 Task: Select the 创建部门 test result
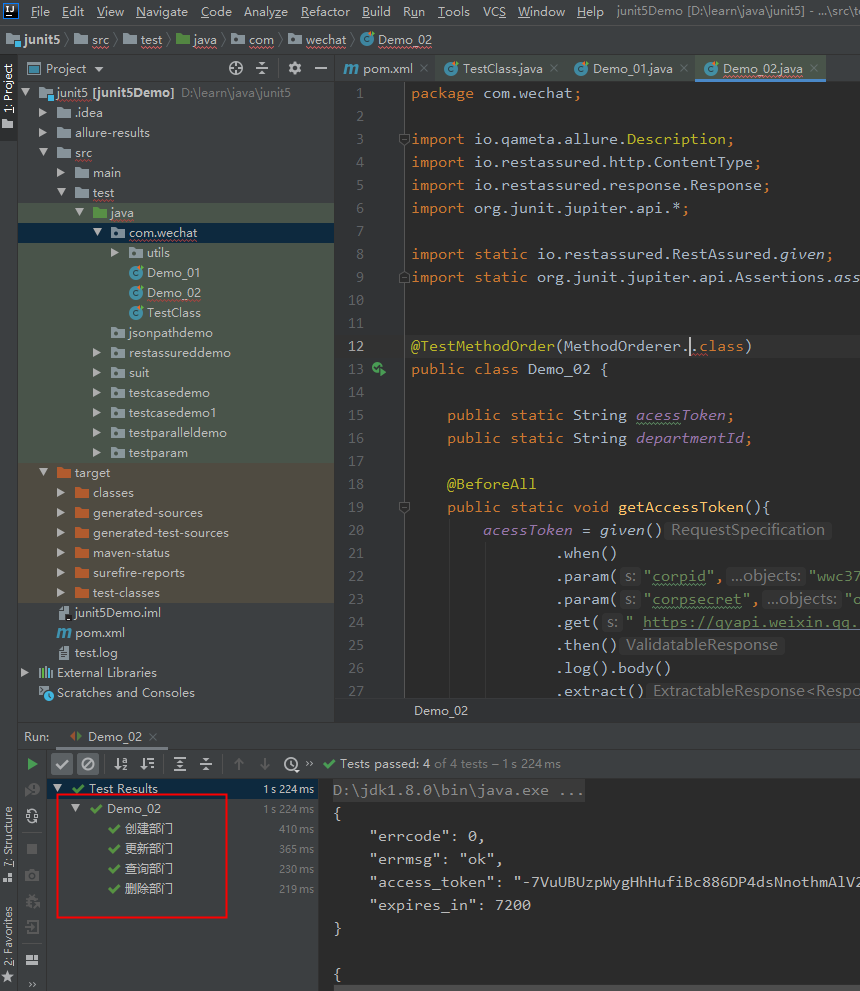click(x=148, y=829)
